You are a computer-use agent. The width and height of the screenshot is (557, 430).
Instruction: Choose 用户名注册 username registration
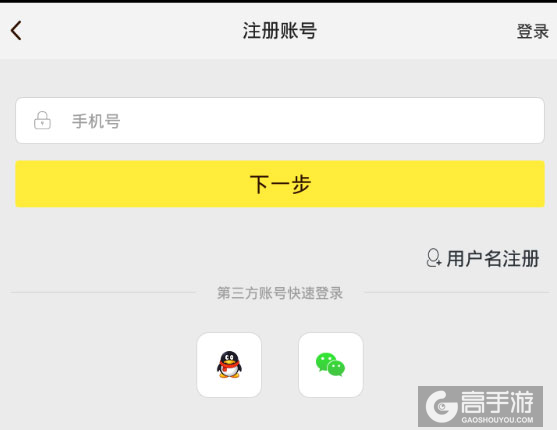[x=493, y=258]
